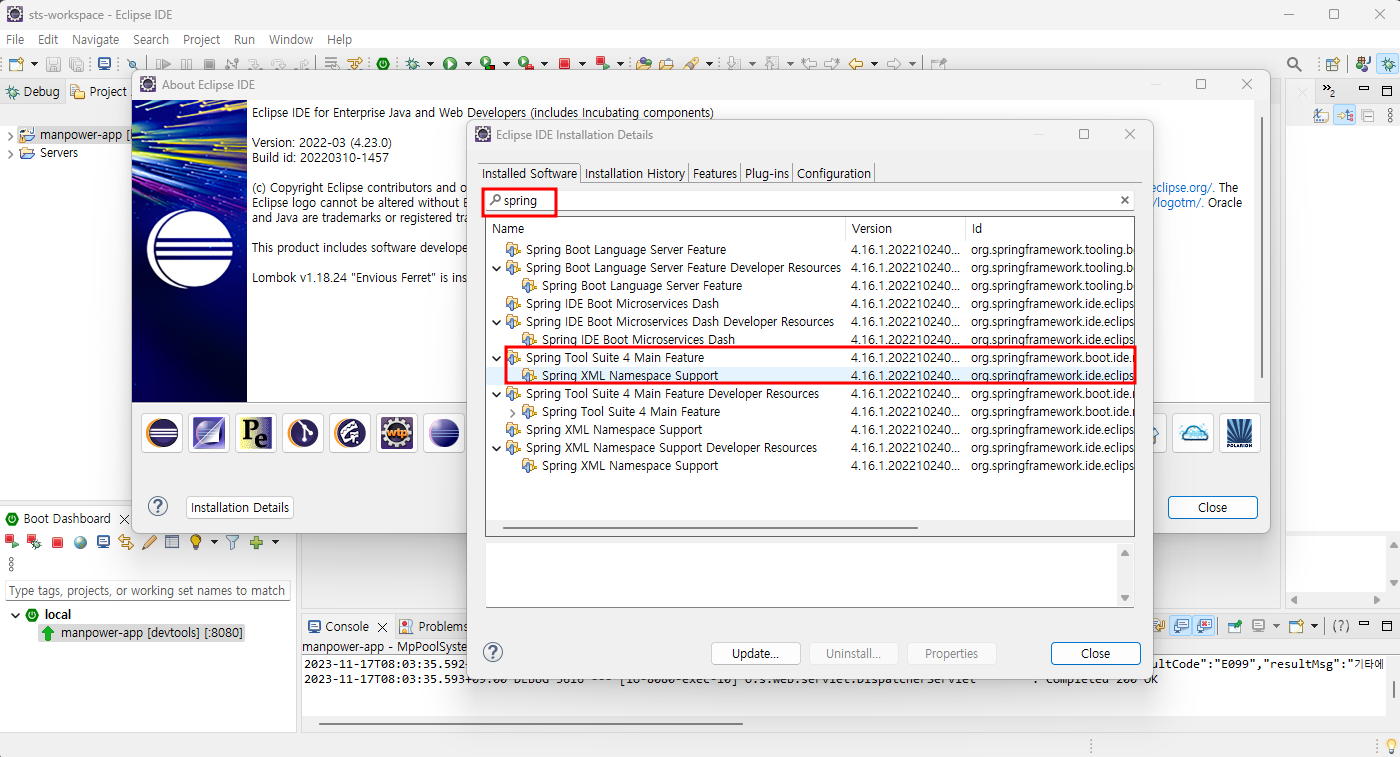
Task: Collapse Spring Boot Language Server Feature Developer Resources
Action: click(x=497, y=268)
